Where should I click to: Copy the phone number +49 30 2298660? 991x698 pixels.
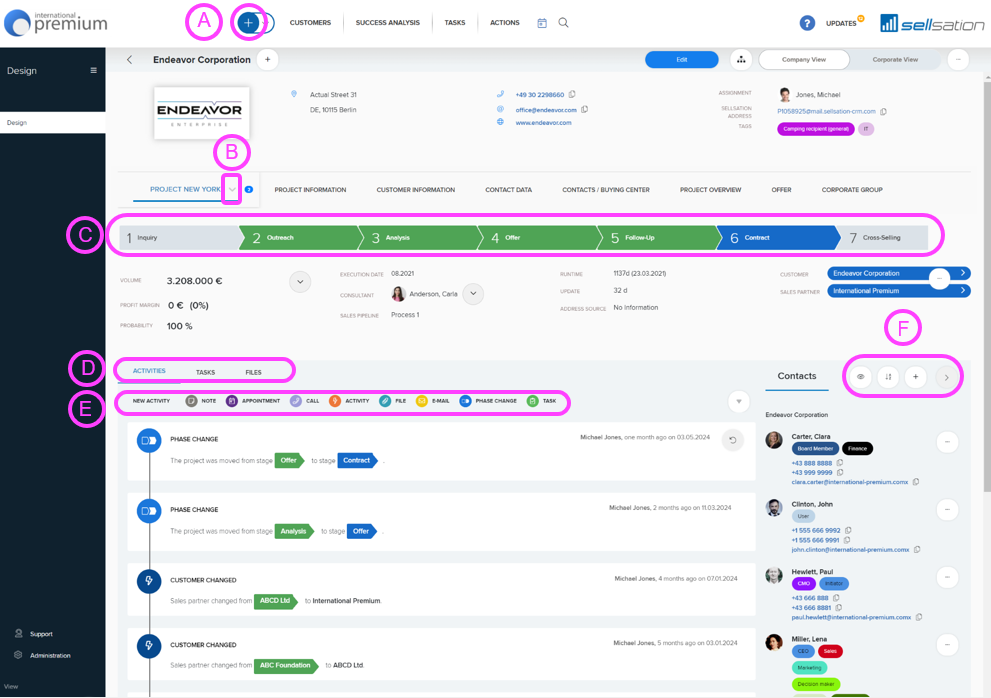(x=572, y=94)
